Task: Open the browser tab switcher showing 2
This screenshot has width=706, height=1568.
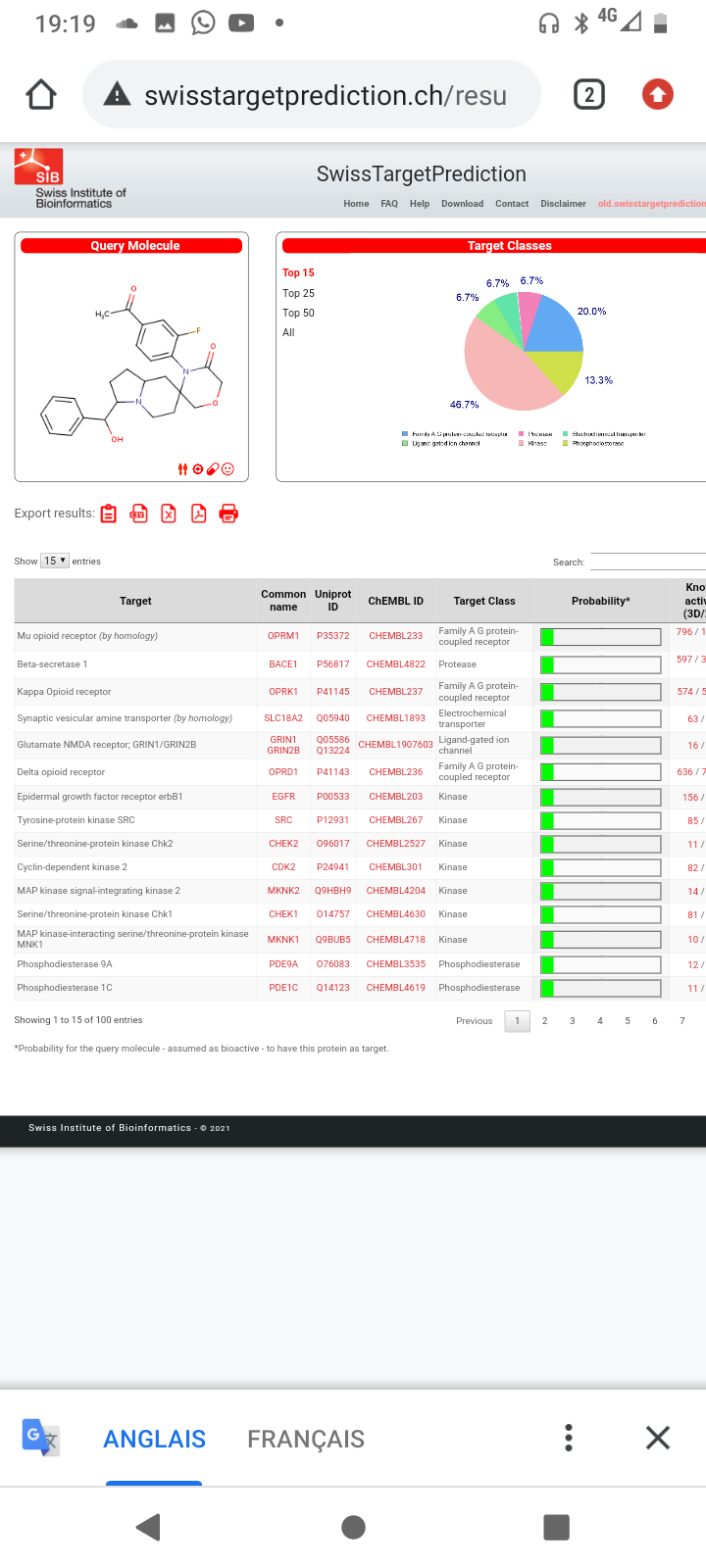Action: click(588, 95)
